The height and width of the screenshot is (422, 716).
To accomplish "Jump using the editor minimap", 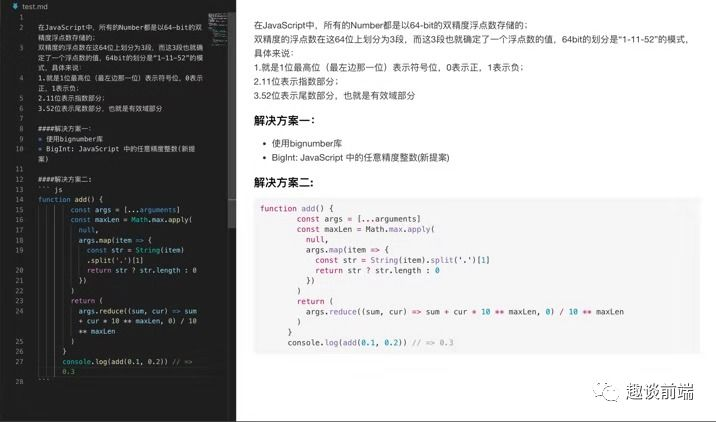I will coord(217,28).
